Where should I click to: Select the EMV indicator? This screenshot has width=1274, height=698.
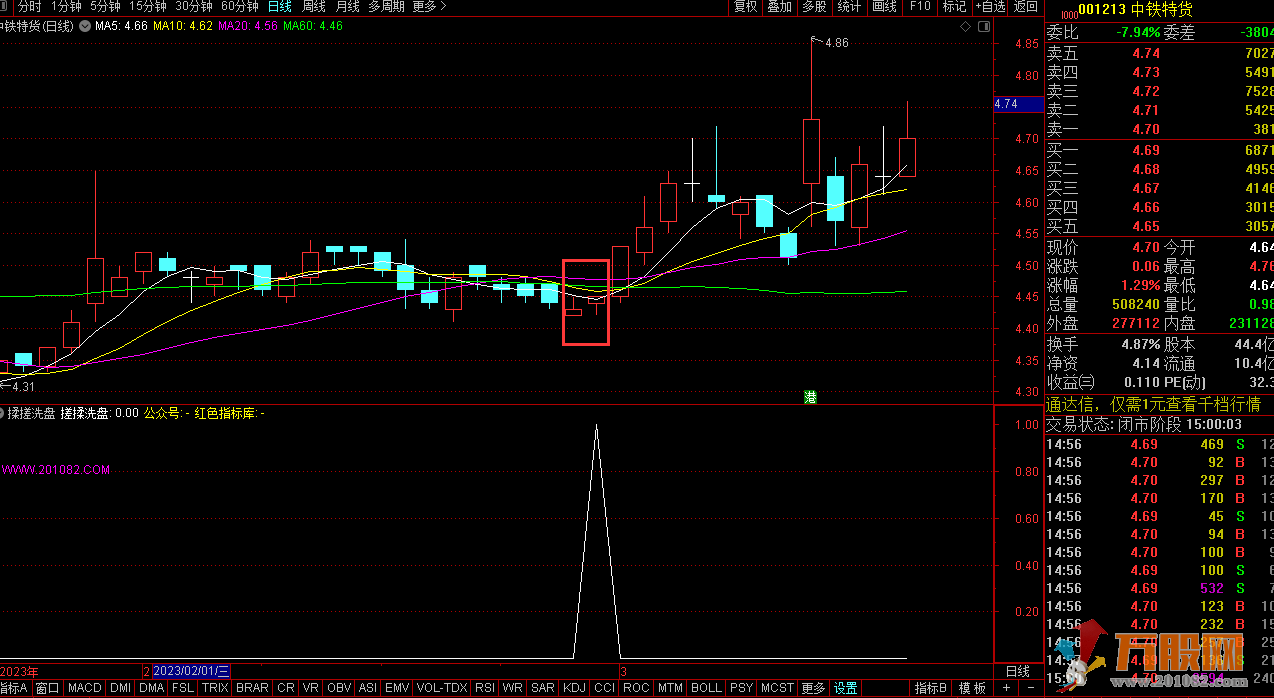click(397, 688)
